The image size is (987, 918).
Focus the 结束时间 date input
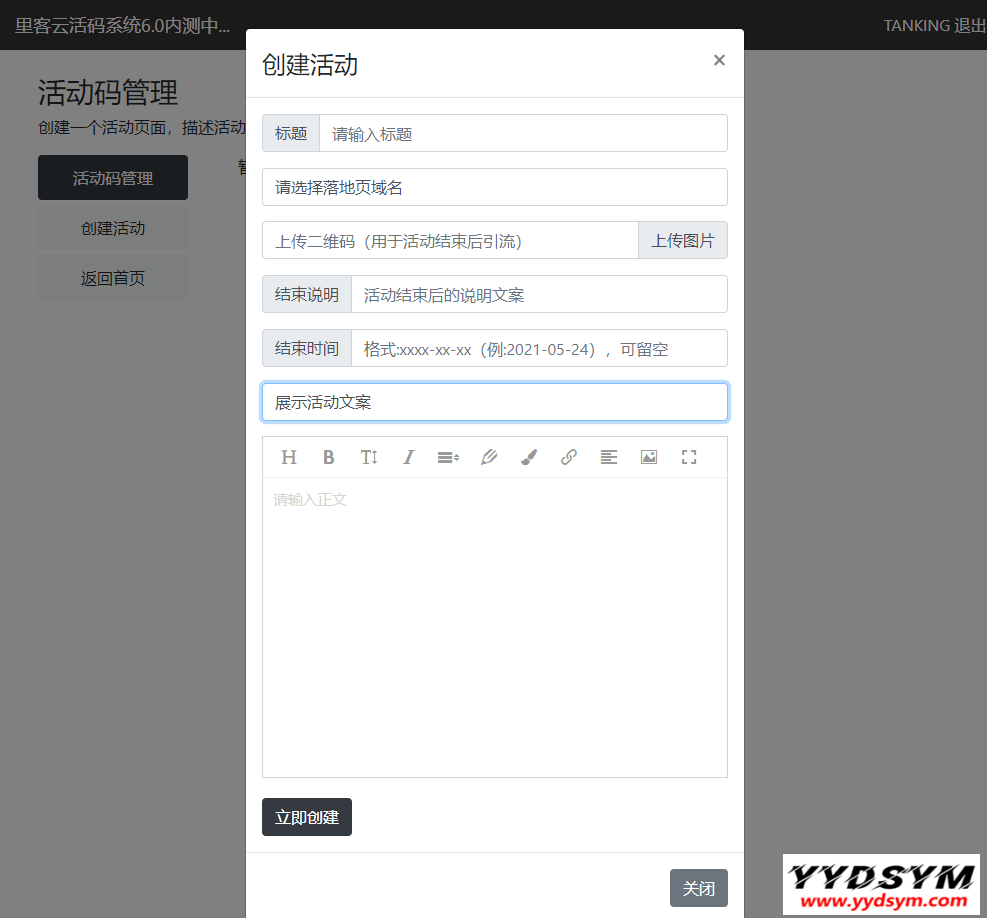click(x=539, y=348)
